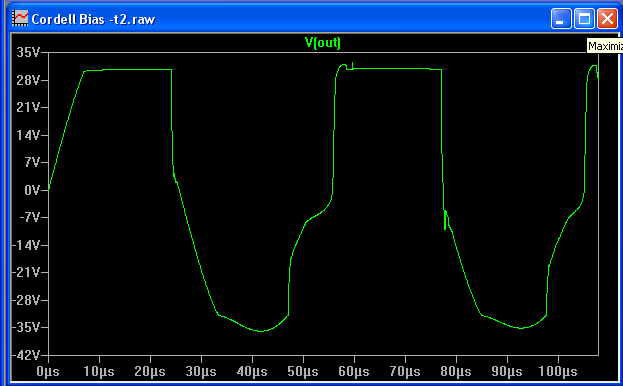Click the -14V vertical axis label

26,245
